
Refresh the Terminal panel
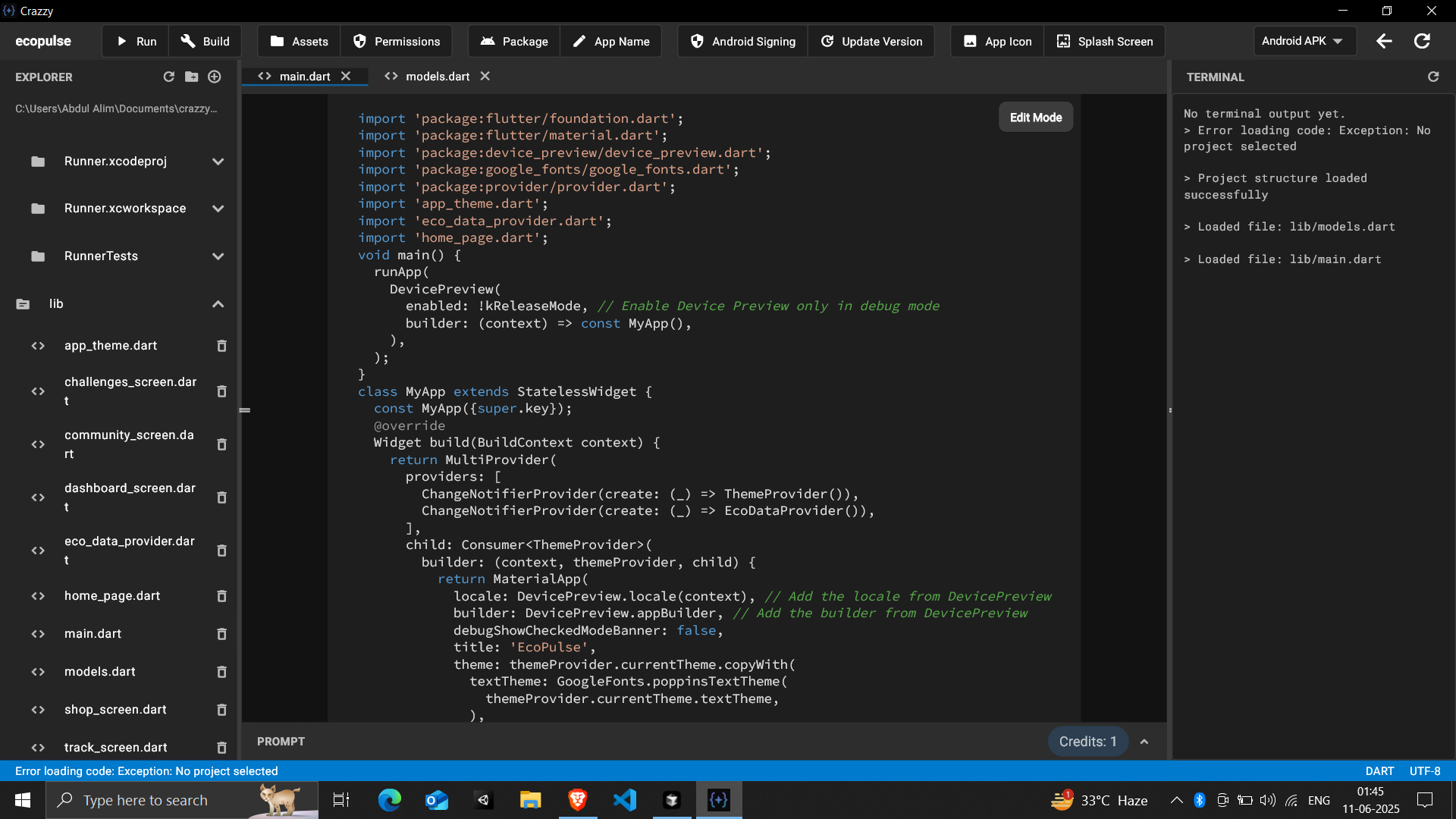pyautogui.click(x=1433, y=77)
